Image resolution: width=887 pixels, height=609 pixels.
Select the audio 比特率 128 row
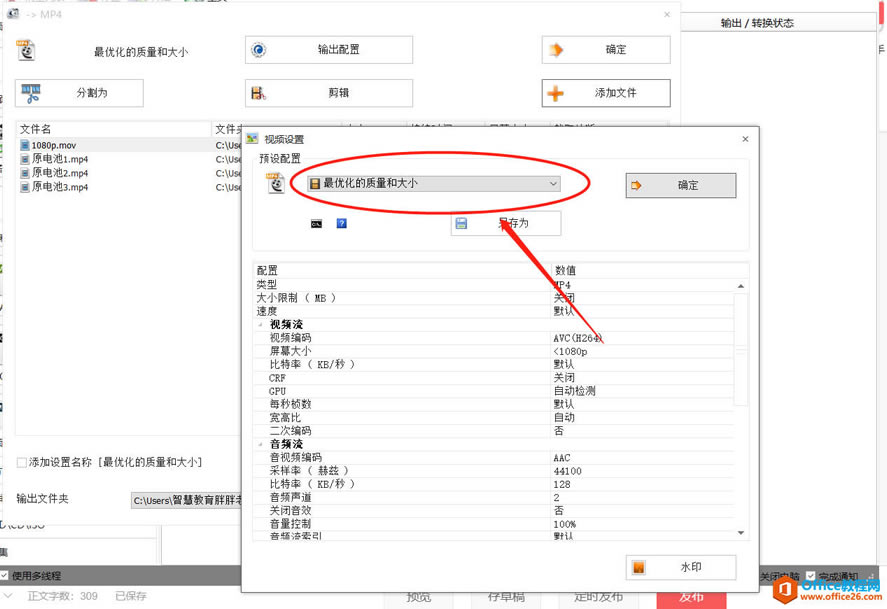point(495,484)
